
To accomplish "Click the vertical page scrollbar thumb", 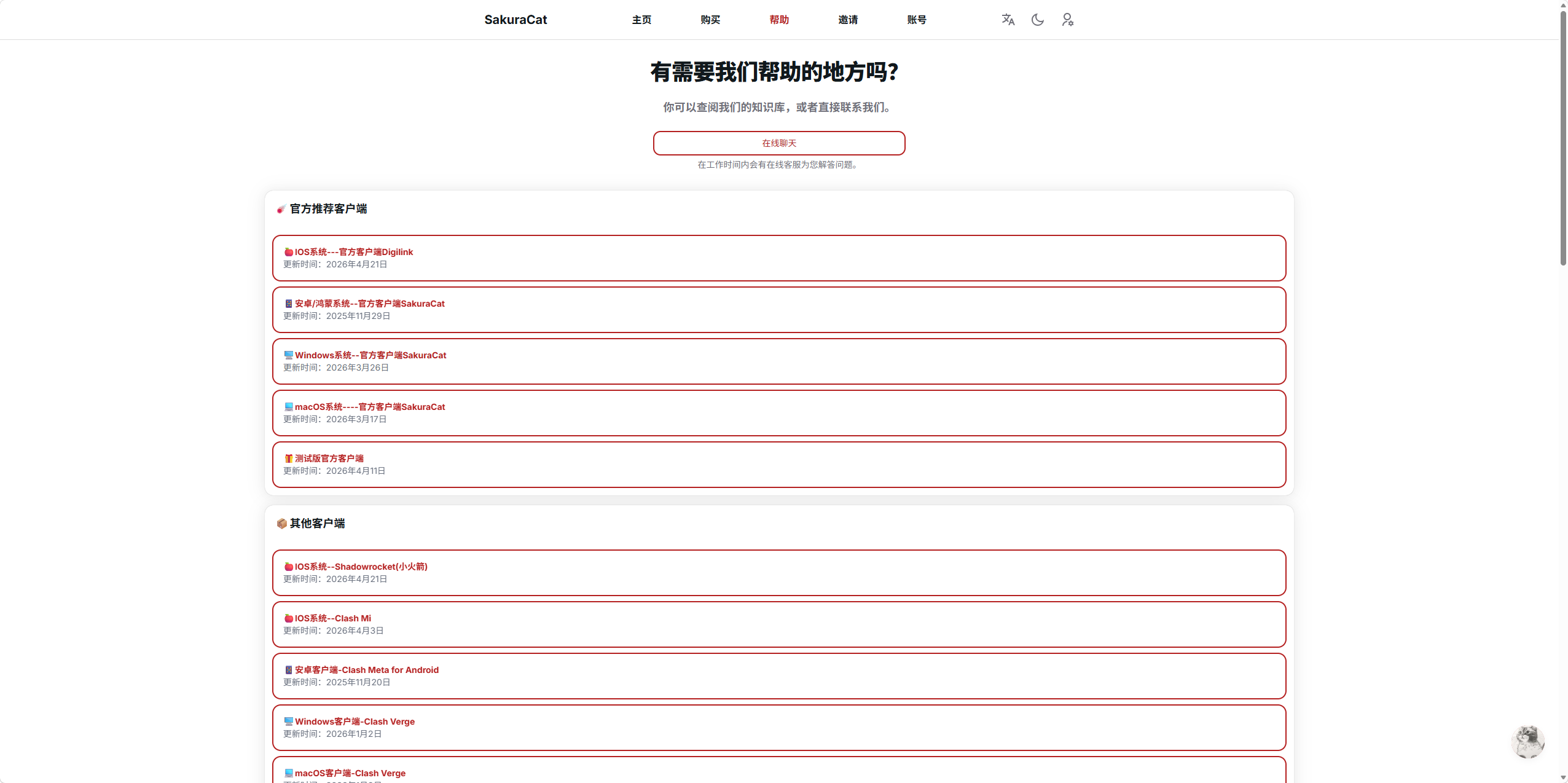I will click(1563, 138).
